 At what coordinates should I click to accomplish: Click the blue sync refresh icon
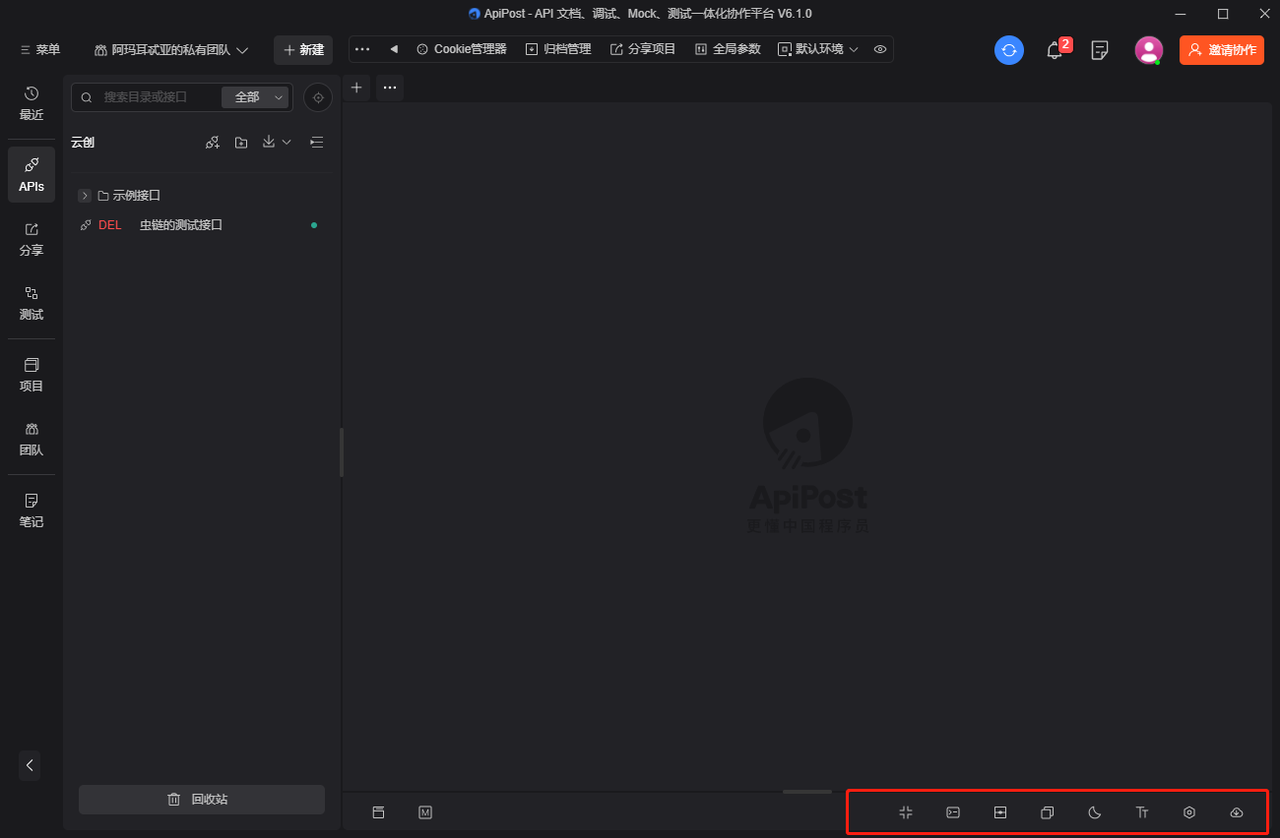(1009, 50)
